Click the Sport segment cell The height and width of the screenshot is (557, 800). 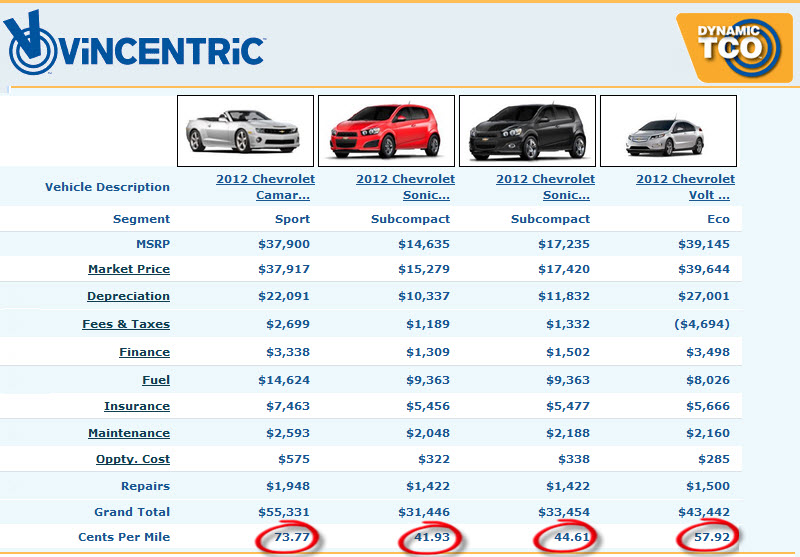point(292,219)
